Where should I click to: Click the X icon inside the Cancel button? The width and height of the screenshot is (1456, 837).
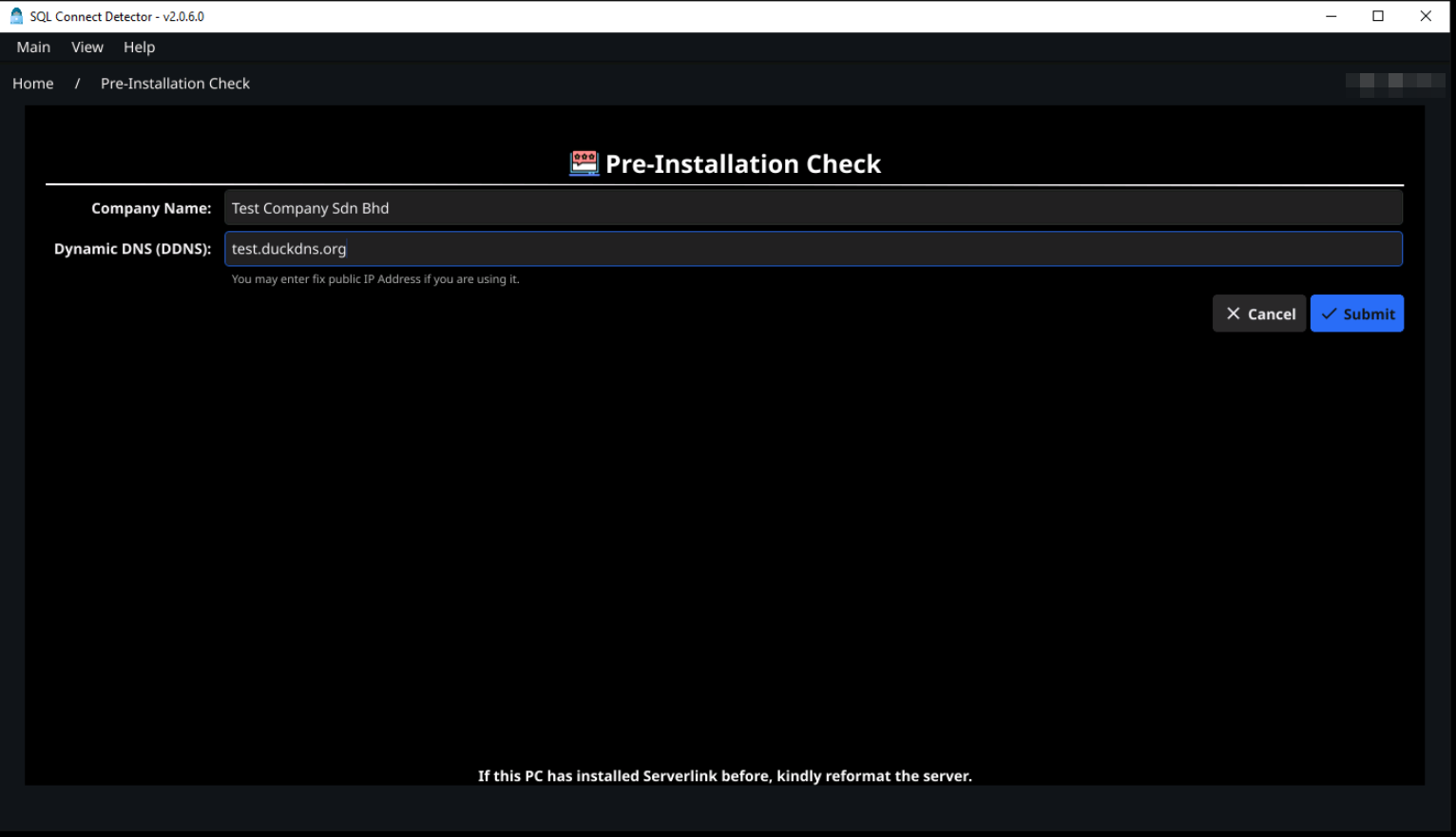(x=1234, y=314)
